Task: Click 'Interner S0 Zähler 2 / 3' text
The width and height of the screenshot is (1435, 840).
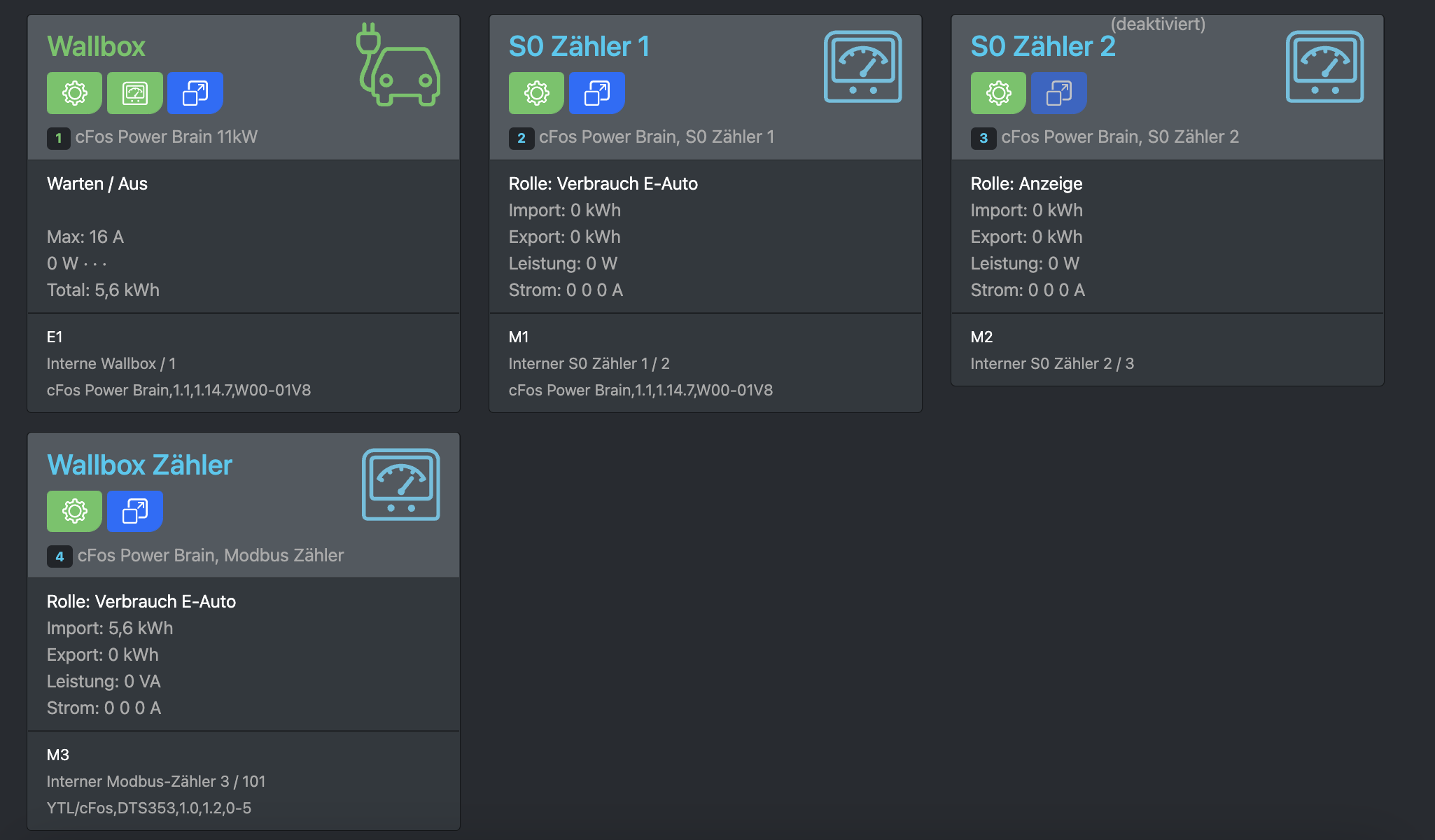Action: point(1052,363)
